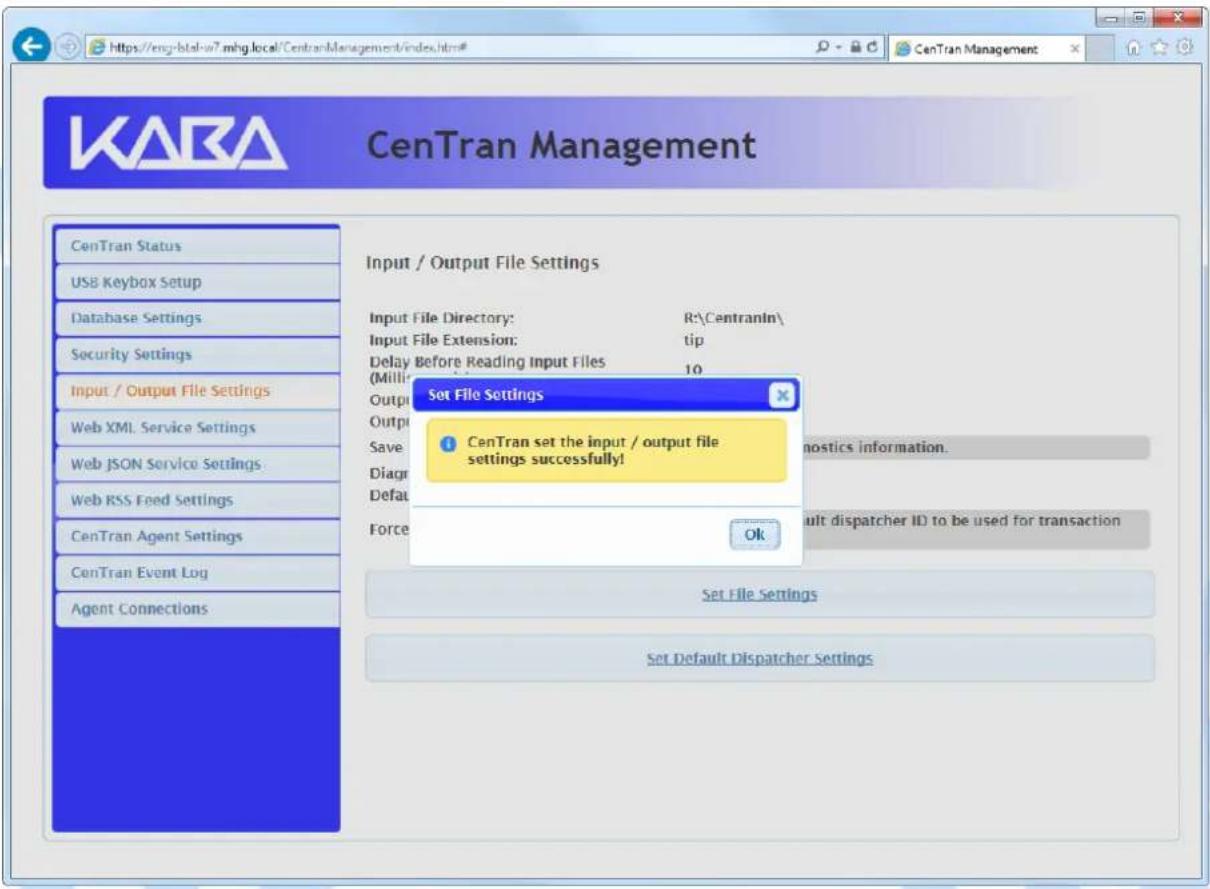Open Agent Connections menu item
The height and width of the screenshot is (889, 1210).
197,609
